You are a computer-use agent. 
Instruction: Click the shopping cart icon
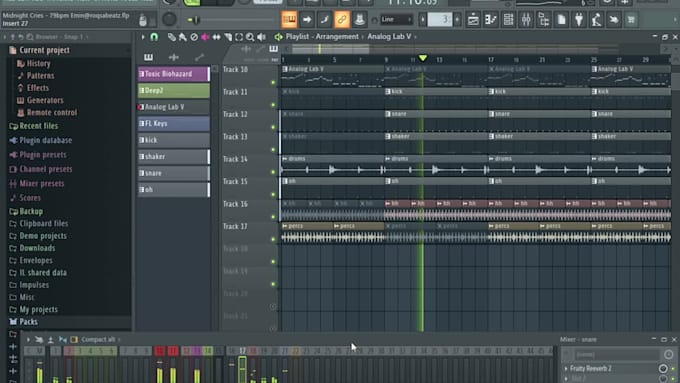pyautogui.click(x=631, y=20)
